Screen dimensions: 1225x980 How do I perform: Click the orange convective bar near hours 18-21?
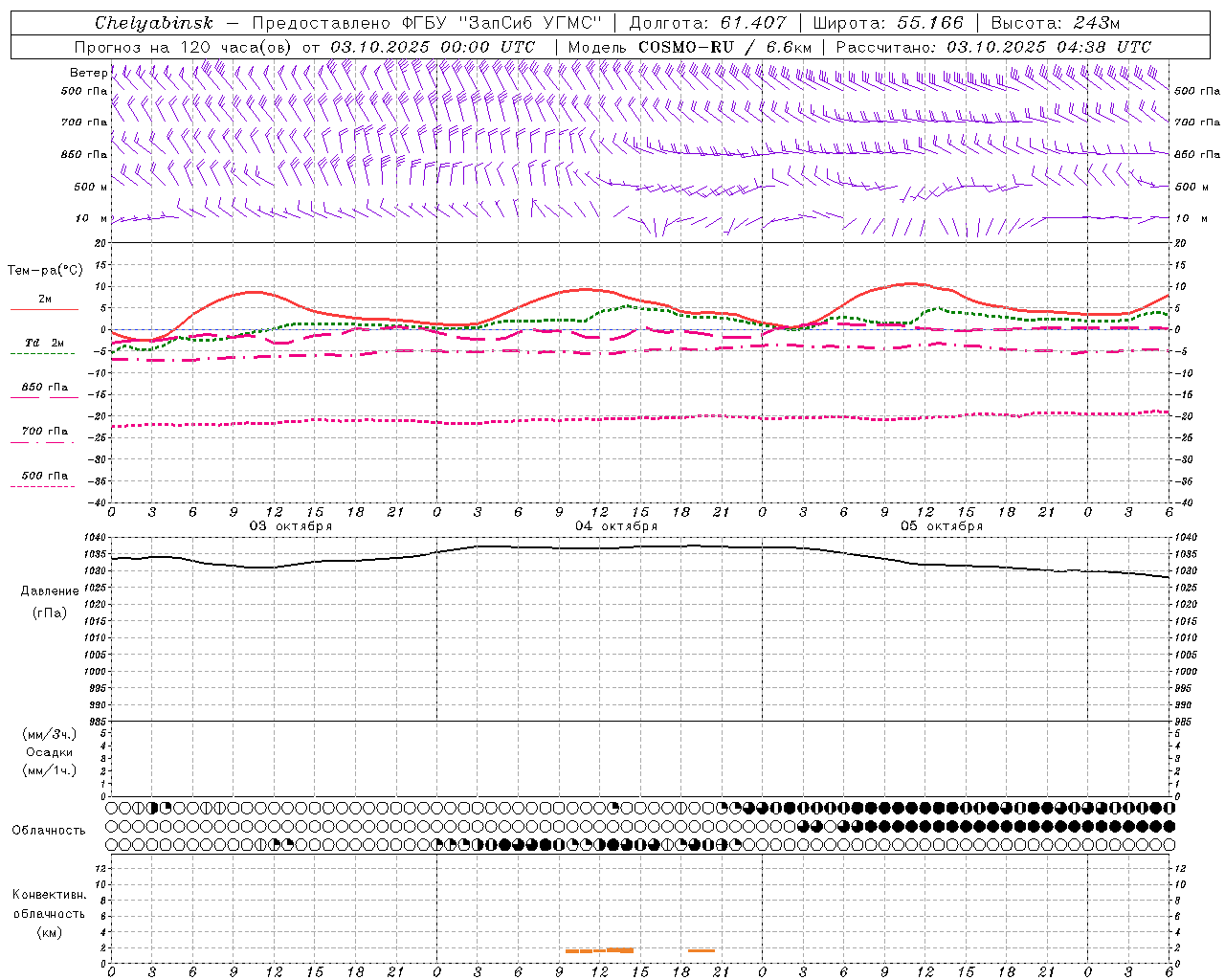click(702, 950)
